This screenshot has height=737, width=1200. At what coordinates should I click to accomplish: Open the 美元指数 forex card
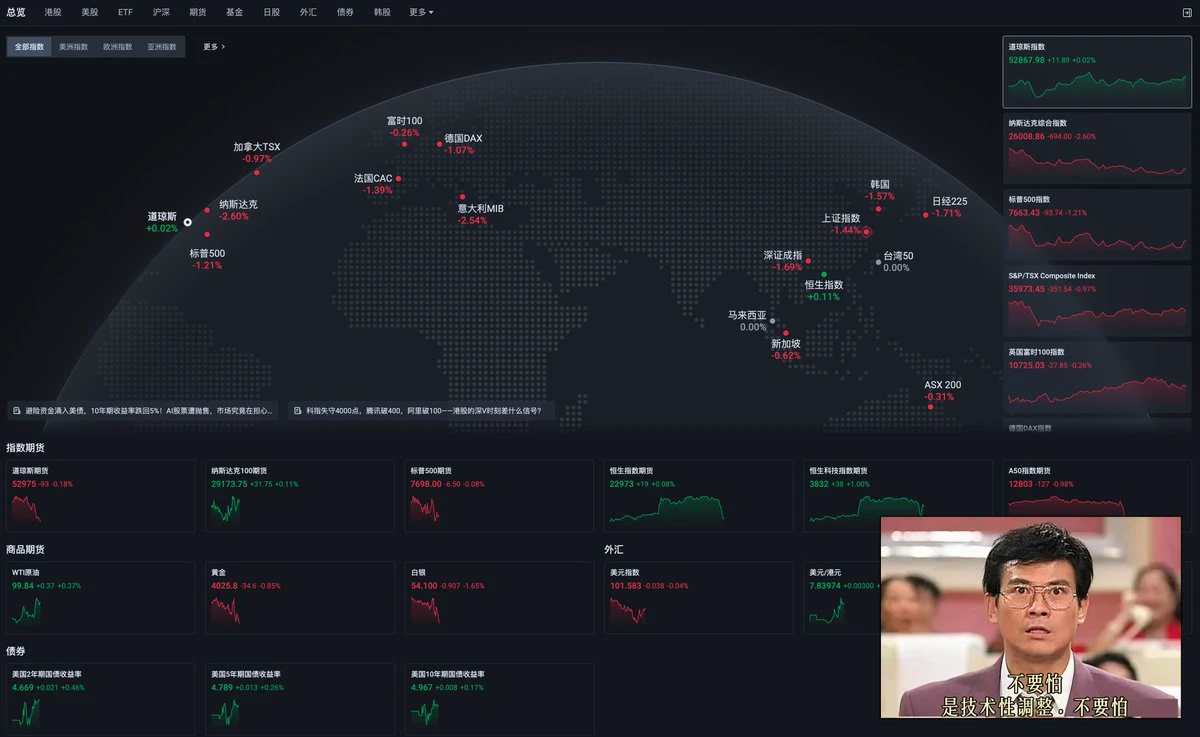click(x=699, y=597)
